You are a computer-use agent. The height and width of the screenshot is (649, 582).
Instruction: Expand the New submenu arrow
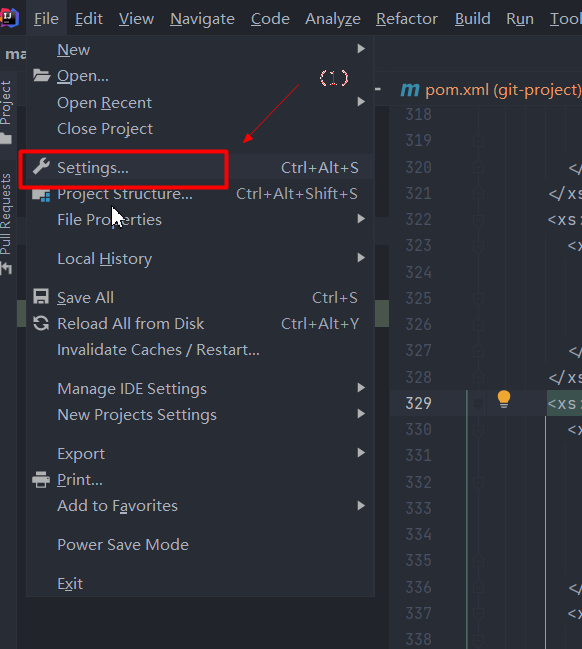point(361,49)
